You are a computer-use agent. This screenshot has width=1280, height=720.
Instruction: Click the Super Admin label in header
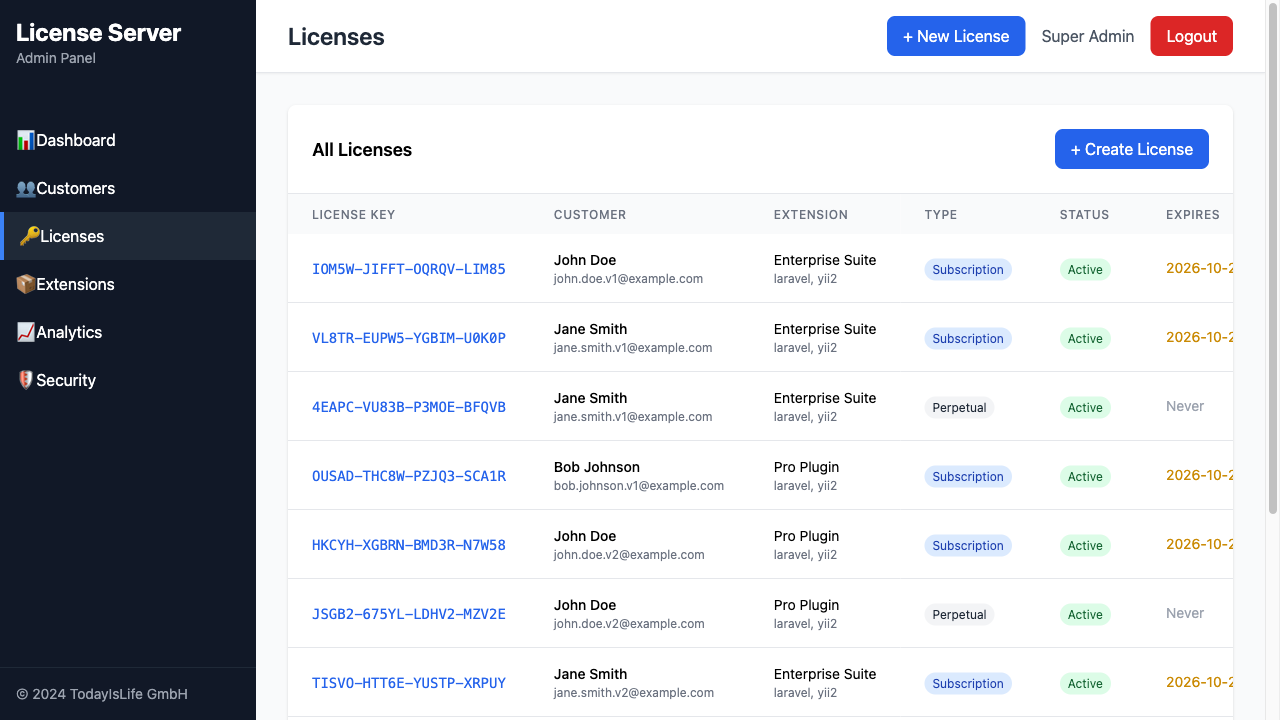click(1088, 36)
